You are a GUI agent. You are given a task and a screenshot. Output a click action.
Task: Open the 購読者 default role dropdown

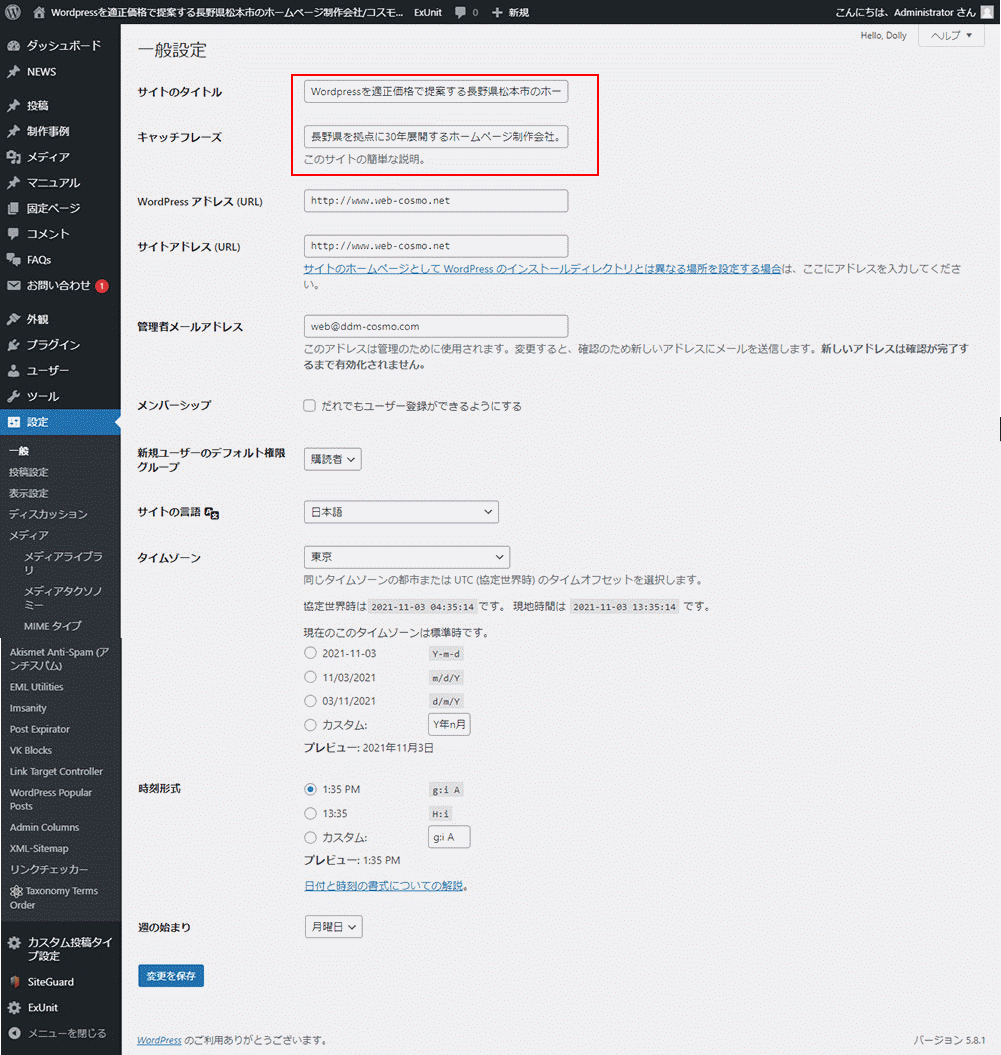point(332,459)
